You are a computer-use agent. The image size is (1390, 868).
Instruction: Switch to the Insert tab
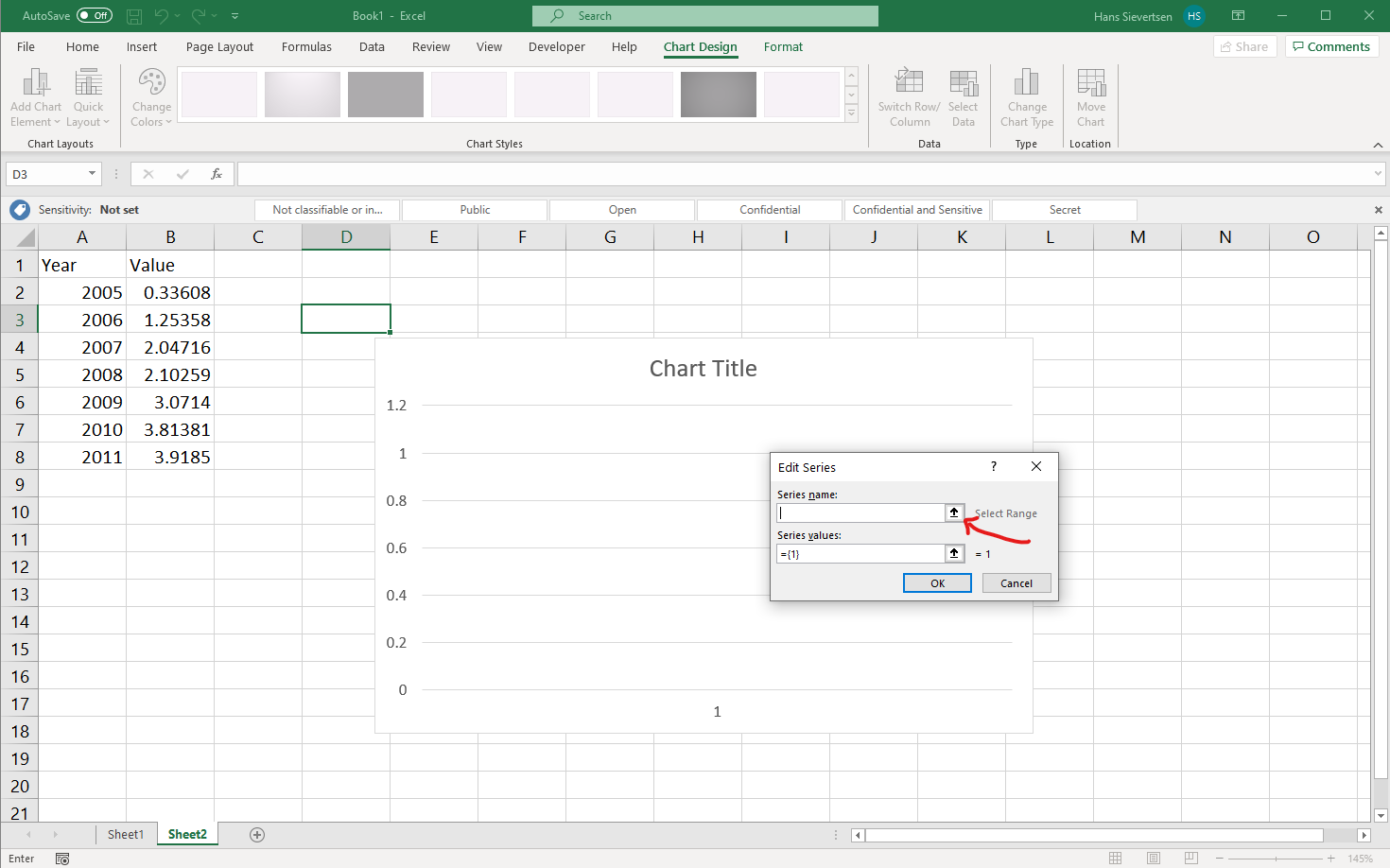tap(142, 46)
